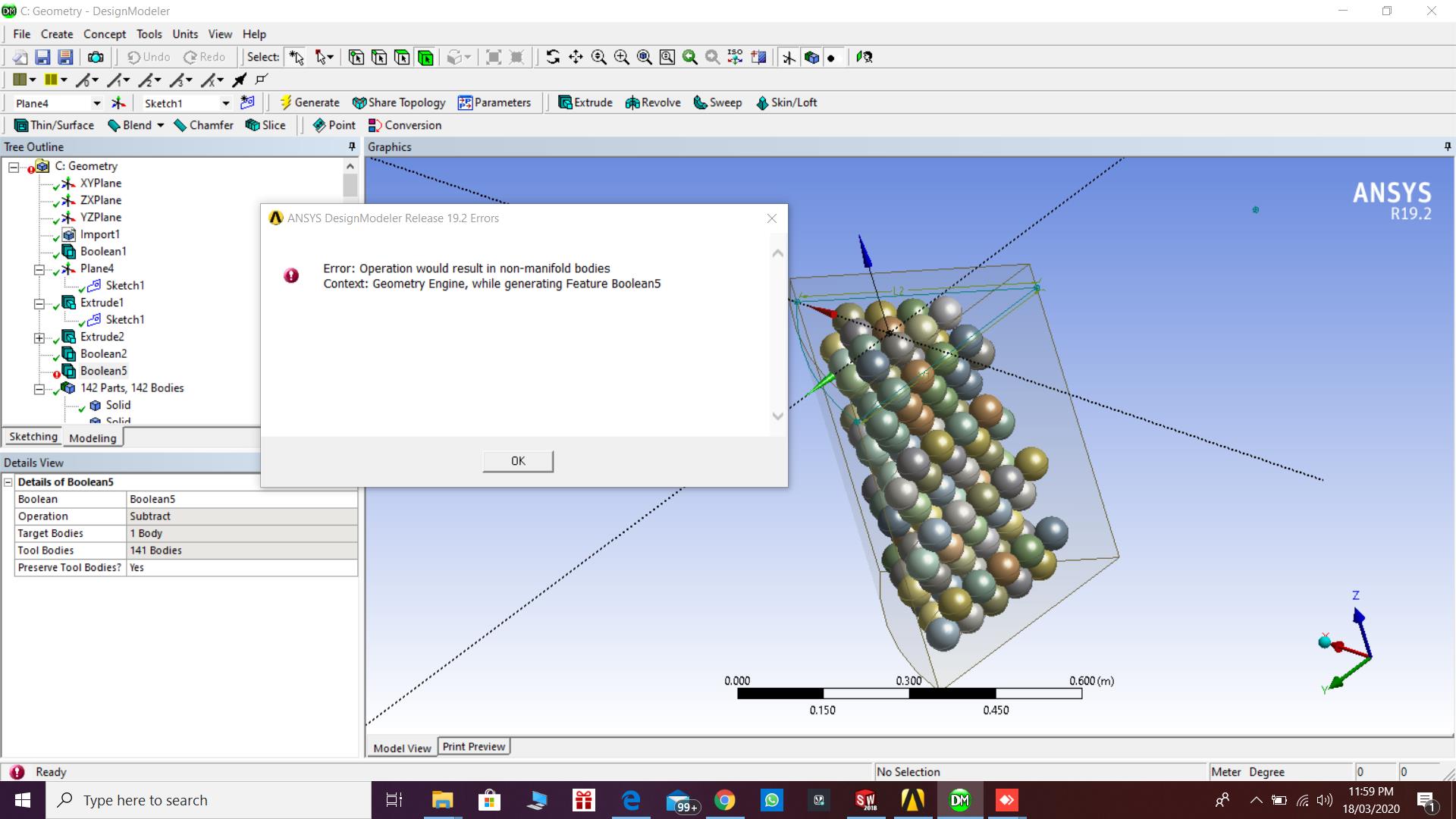
Task: Collapse the 142 Parts tree node
Action: coord(39,389)
